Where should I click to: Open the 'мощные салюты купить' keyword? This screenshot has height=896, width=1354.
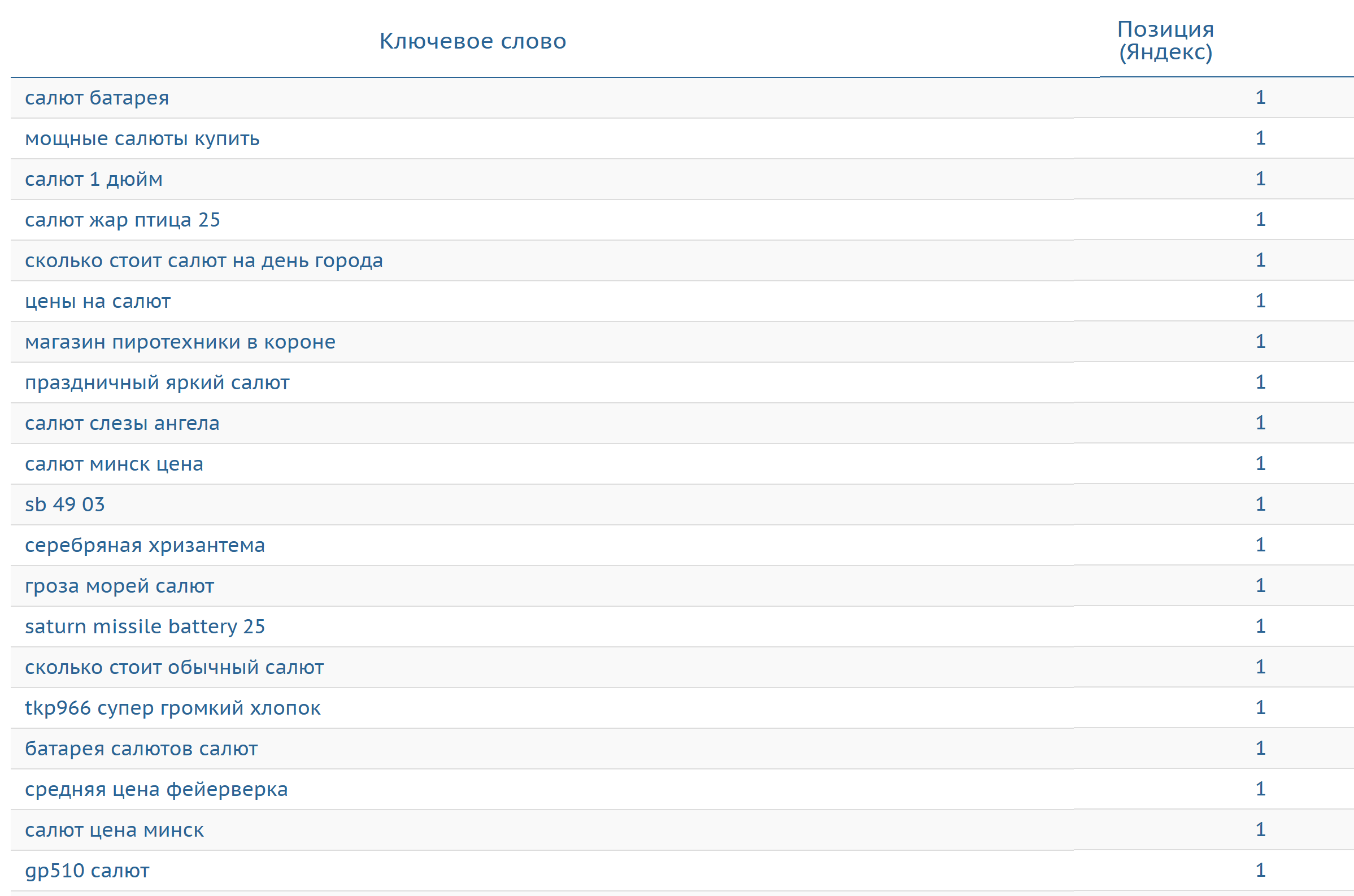[142, 138]
